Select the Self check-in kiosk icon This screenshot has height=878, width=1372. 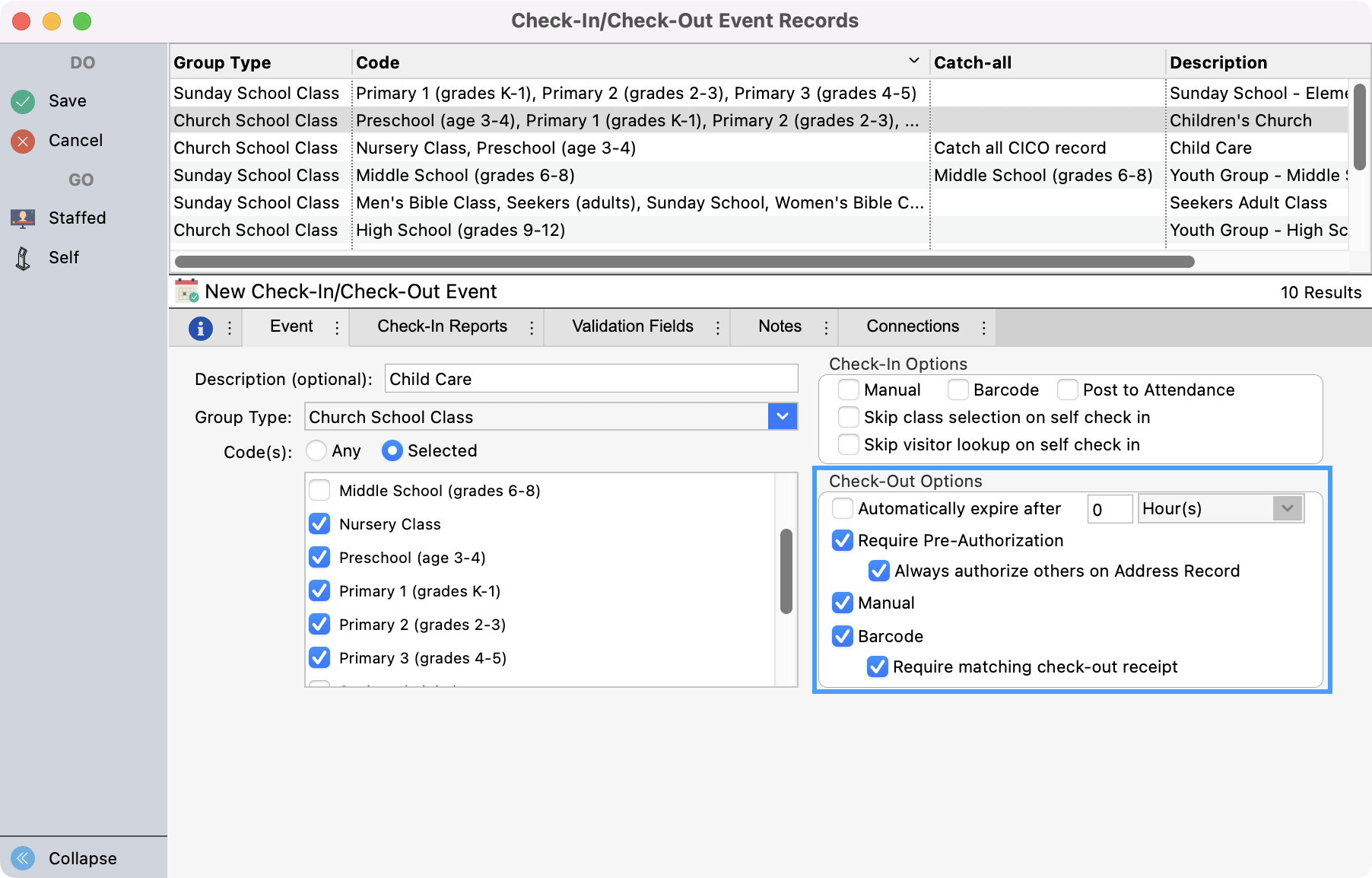click(22, 257)
